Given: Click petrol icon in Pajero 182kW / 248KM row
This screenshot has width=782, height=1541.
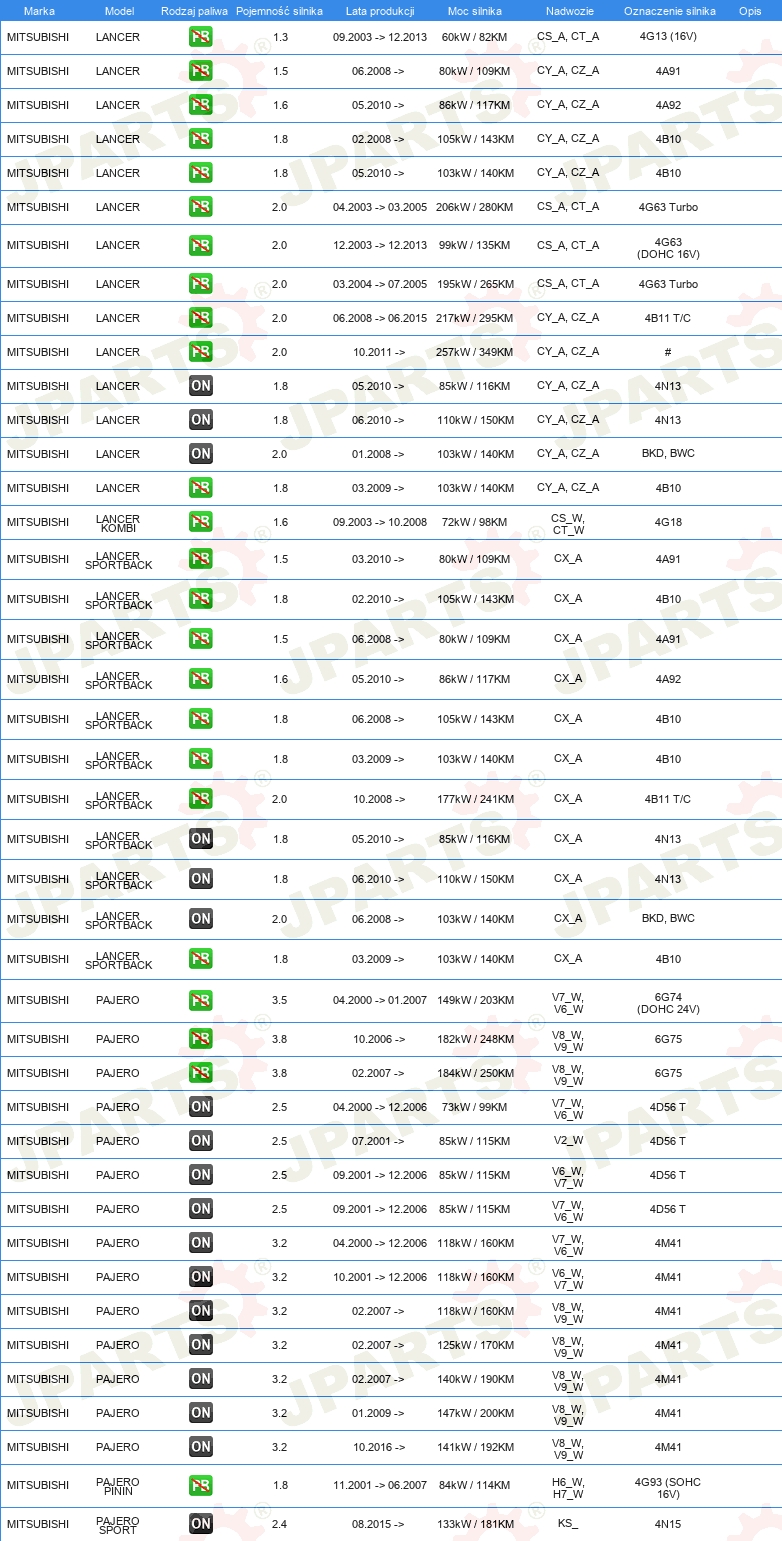Looking at the screenshot, I should (x=200, y=1039).
